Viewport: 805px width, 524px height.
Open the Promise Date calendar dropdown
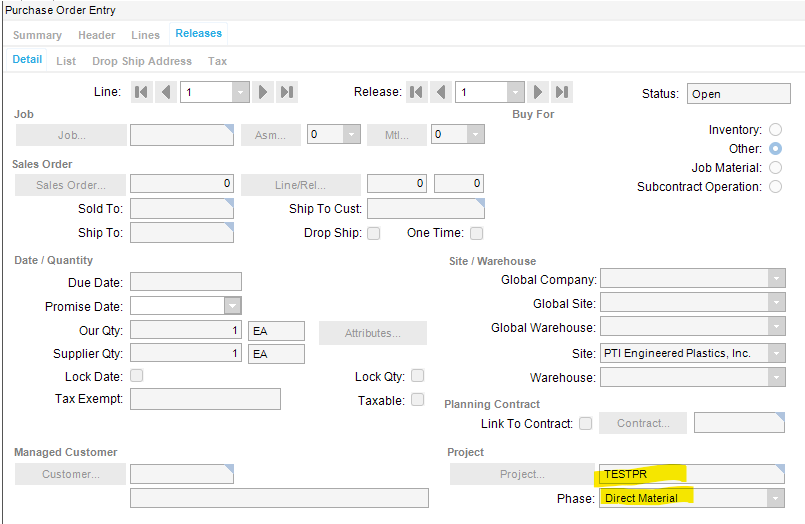click(232, 306)
